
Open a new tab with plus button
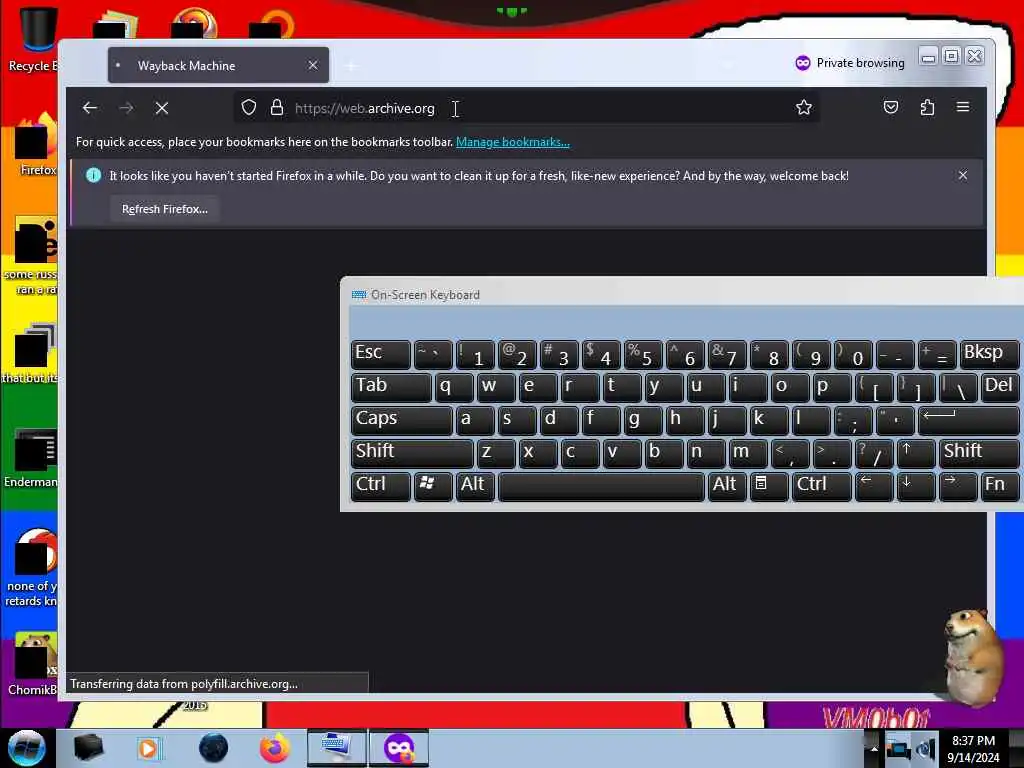[351, 66]
